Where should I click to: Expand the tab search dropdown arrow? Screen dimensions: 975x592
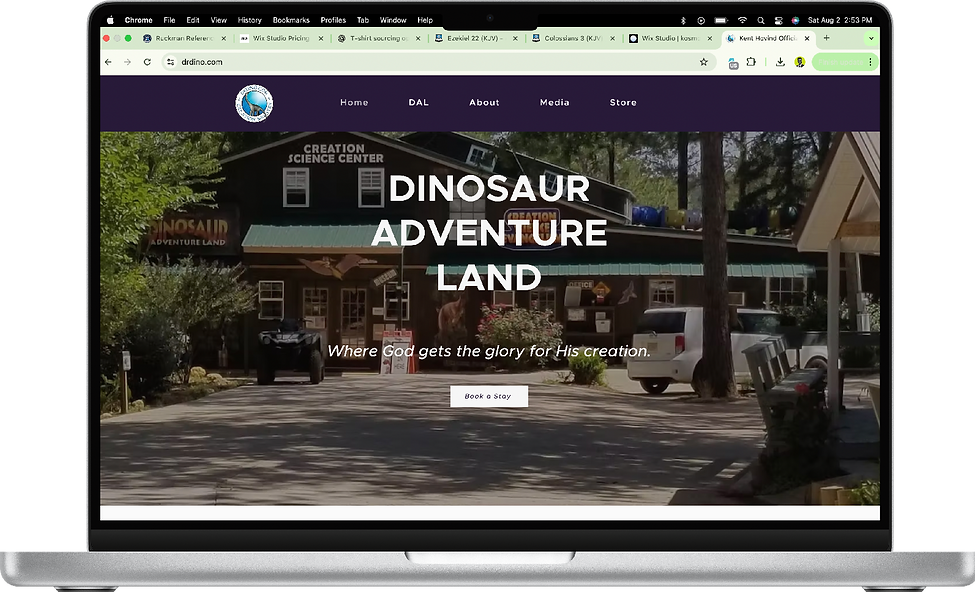coord(871,38)
